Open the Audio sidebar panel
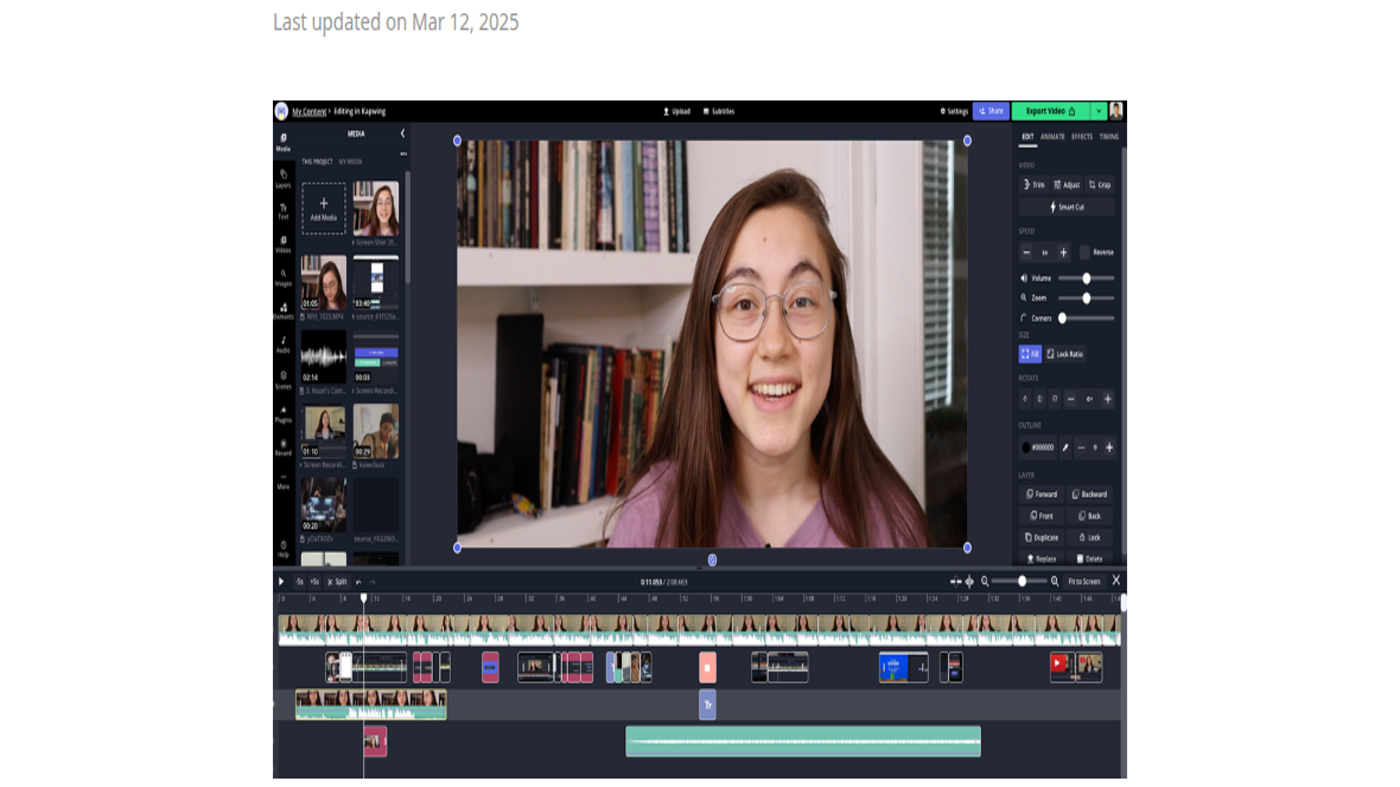 pyautogui.click(x=283, y=345)
